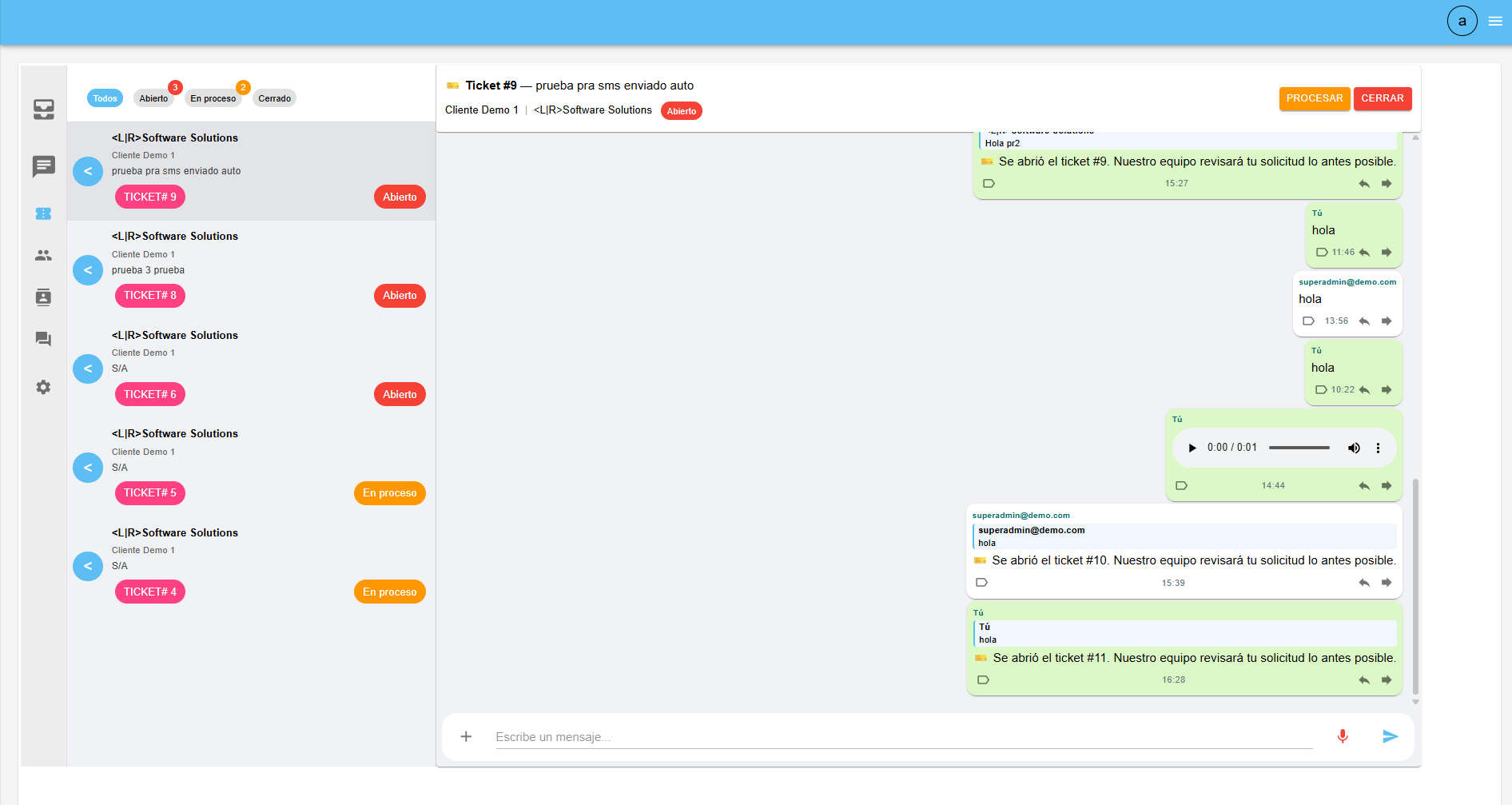1512x805 pixels.
Task: Forward the ticket #10 opened message
Action: [x=1387, y=583]
